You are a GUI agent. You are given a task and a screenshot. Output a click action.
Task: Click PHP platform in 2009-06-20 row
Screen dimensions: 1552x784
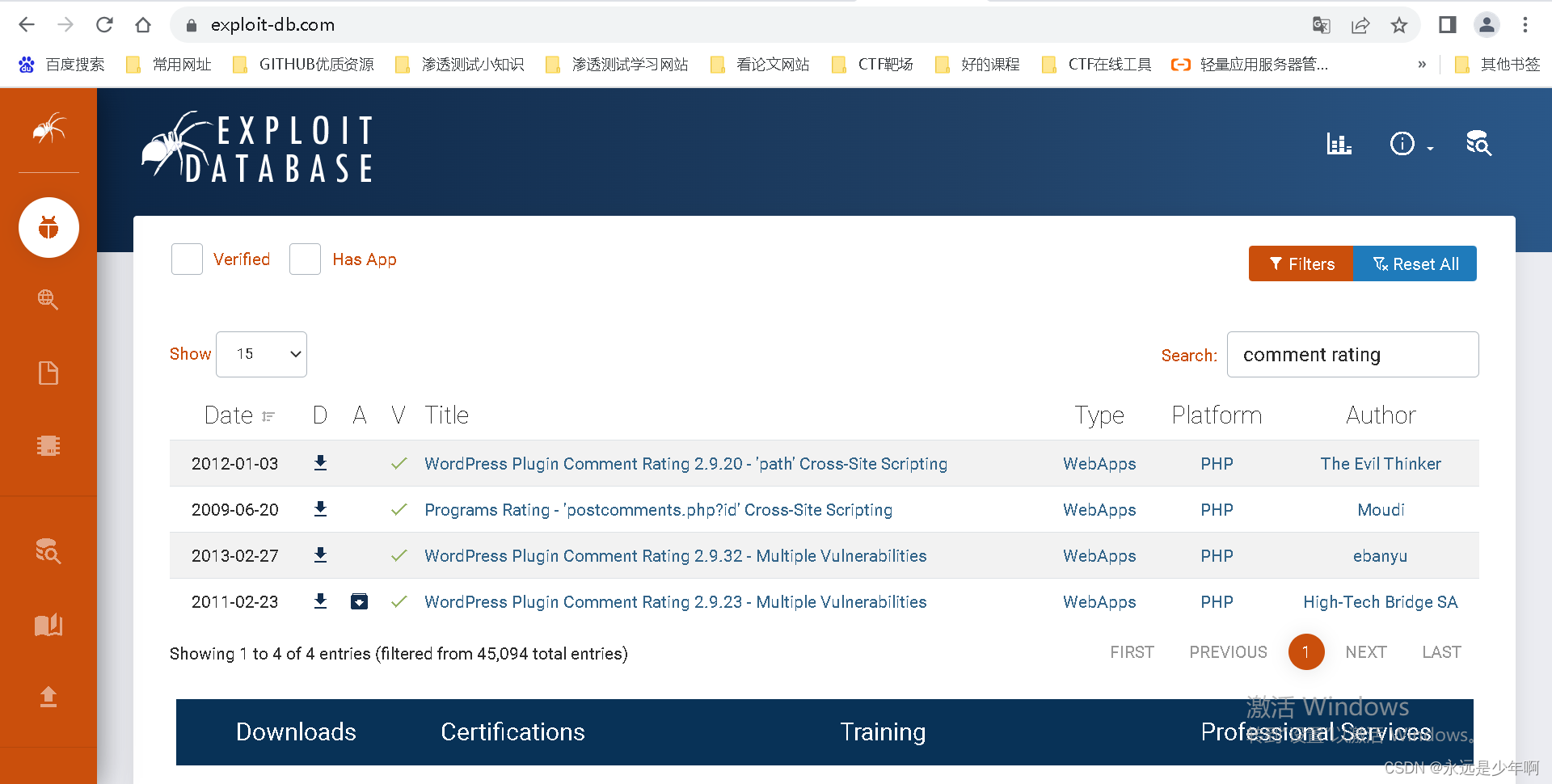(1217, 510)
